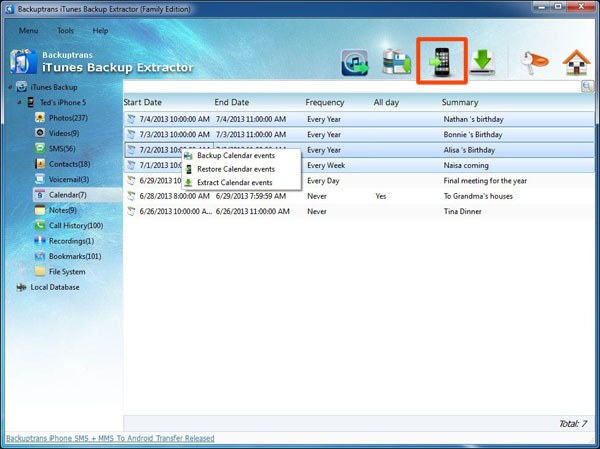600x449 pixels.
Task: Click the search magnifier icon
Action: click(x=587, y=87)
